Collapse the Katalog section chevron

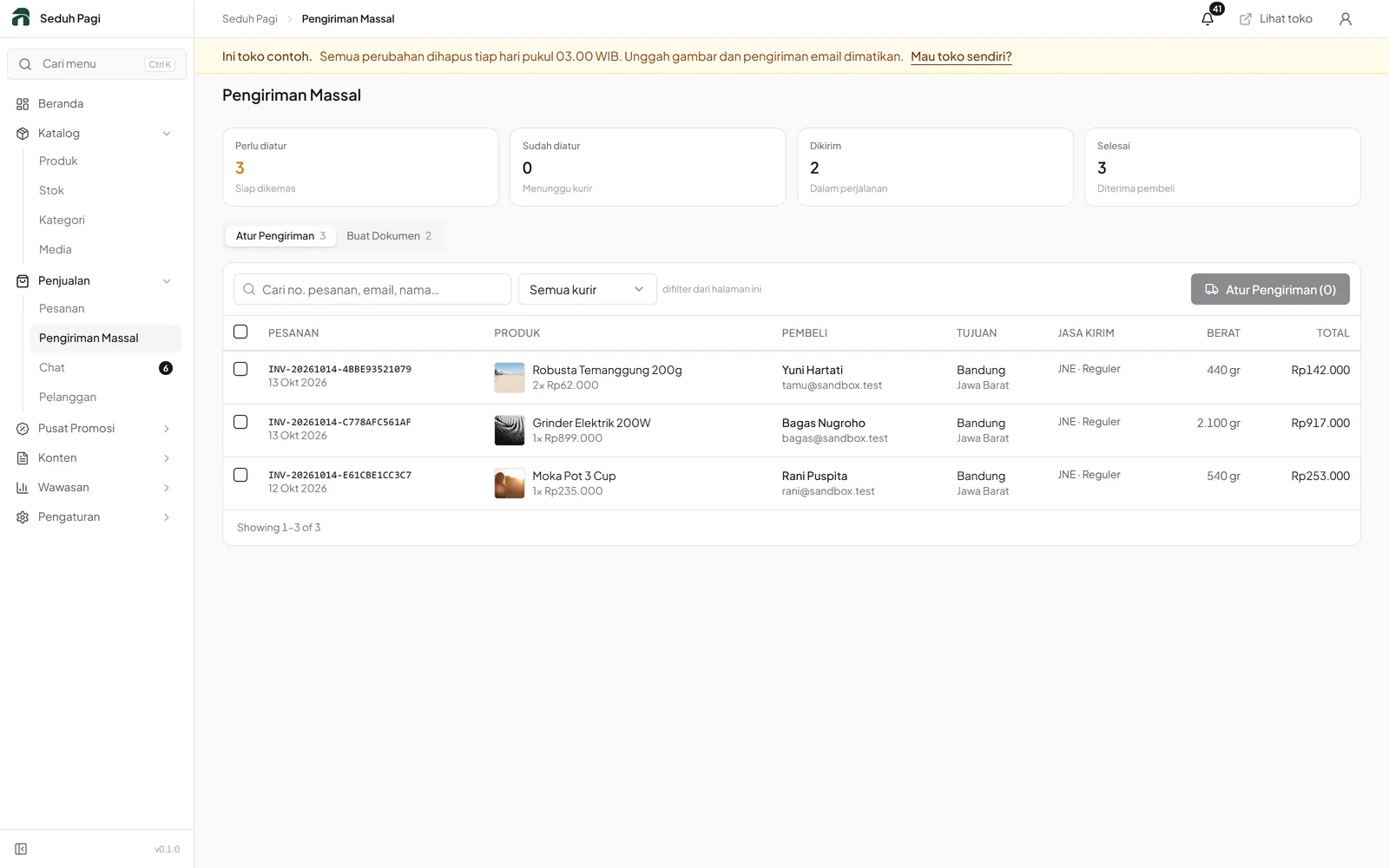(x=167, y=134)
